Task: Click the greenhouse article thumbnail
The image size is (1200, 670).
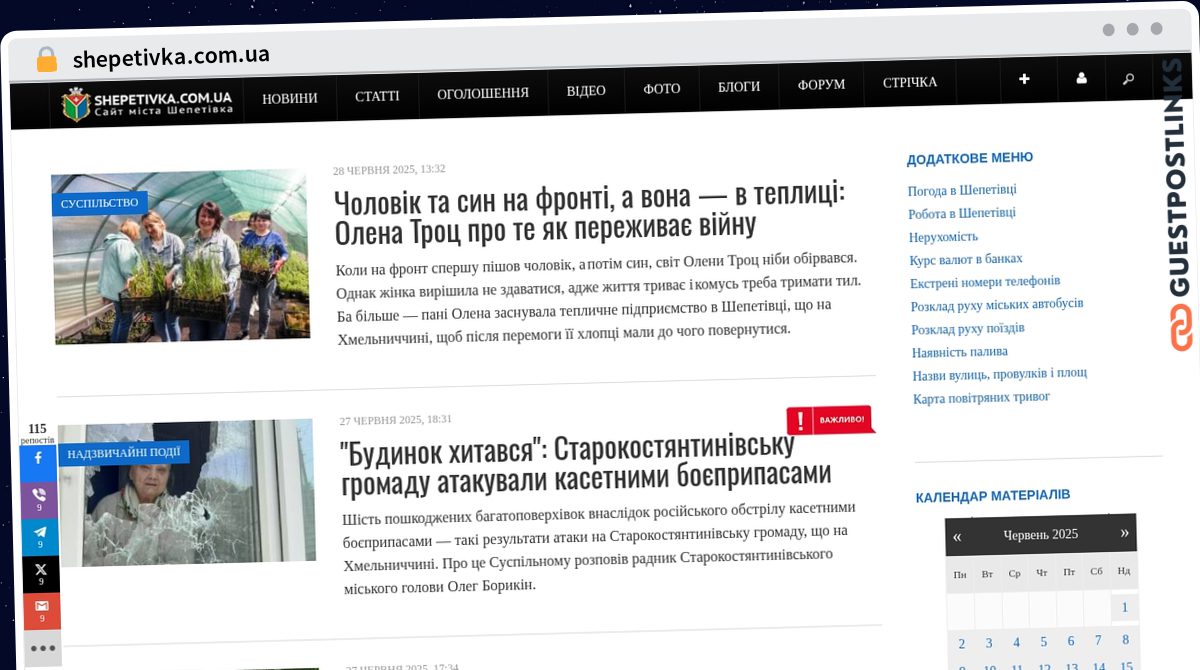Action: (181, 256)
